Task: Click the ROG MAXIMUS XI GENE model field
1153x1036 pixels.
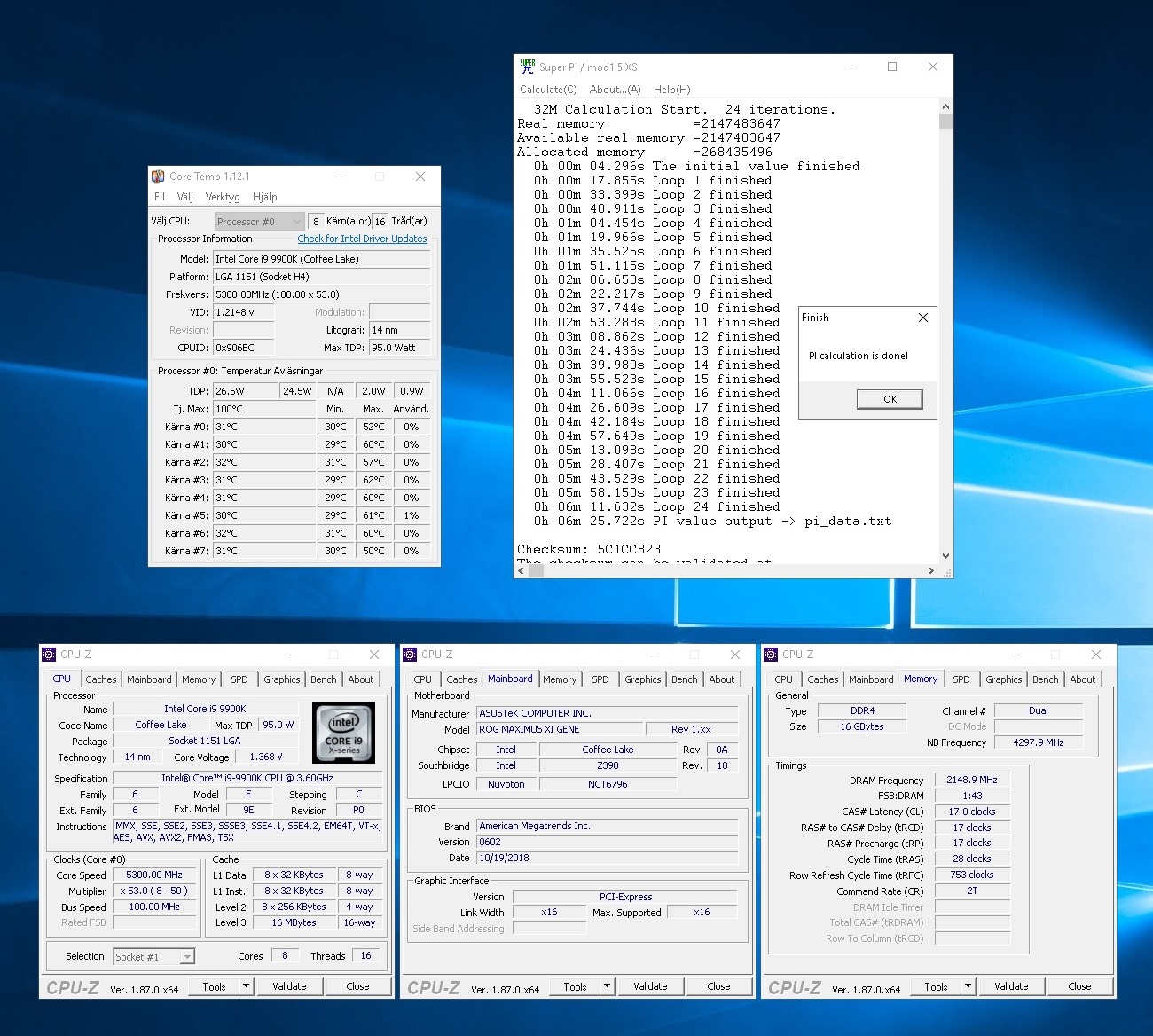Action: 558,729
